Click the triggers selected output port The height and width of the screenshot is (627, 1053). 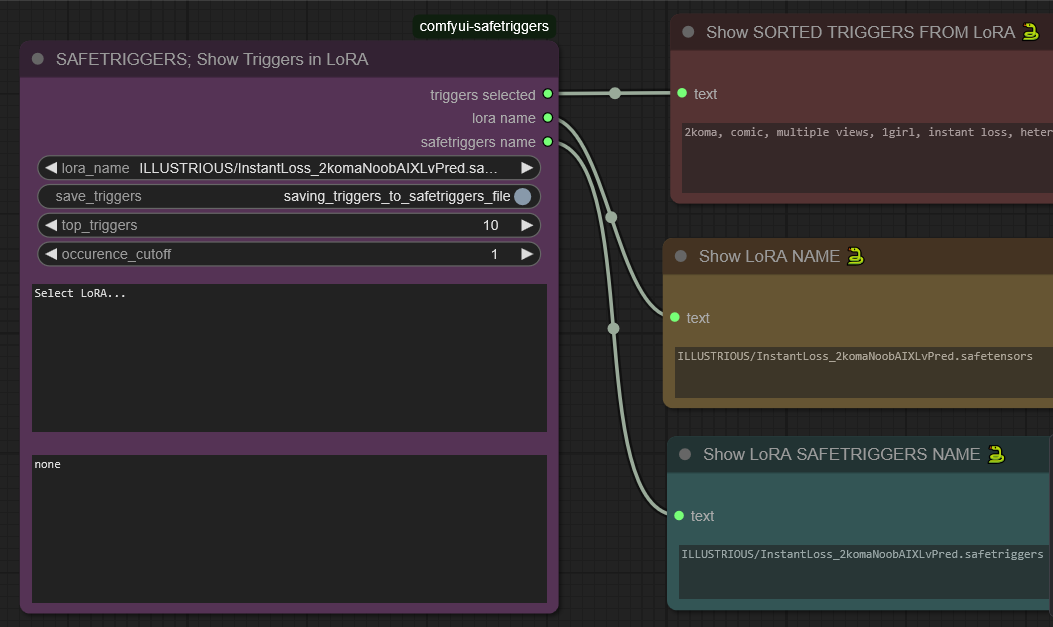click(547, 95)
